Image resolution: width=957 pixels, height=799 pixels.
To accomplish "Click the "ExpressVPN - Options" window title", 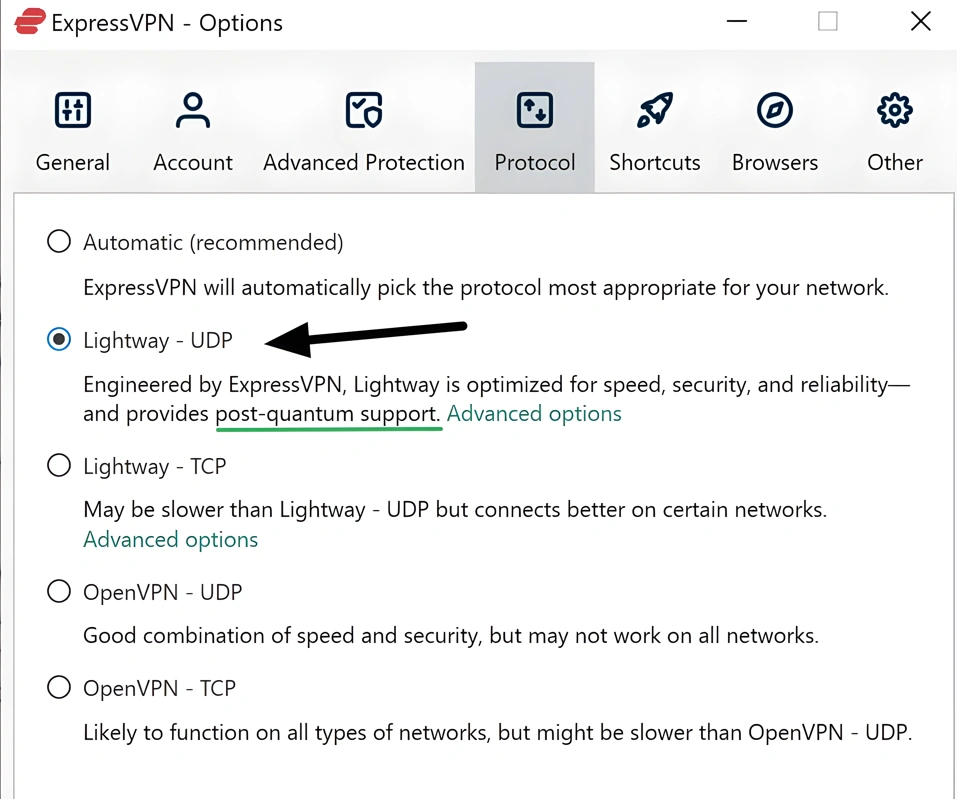I will click(167, 23).
